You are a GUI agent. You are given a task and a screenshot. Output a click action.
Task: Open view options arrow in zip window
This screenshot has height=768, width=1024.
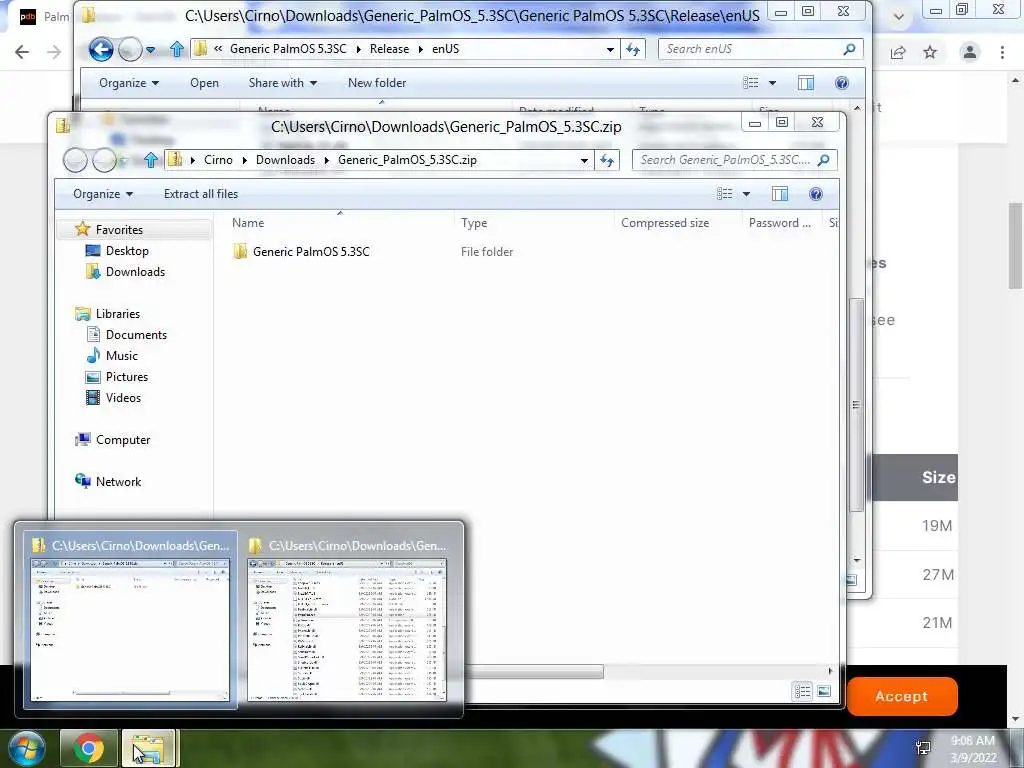[x=746, y=194]
